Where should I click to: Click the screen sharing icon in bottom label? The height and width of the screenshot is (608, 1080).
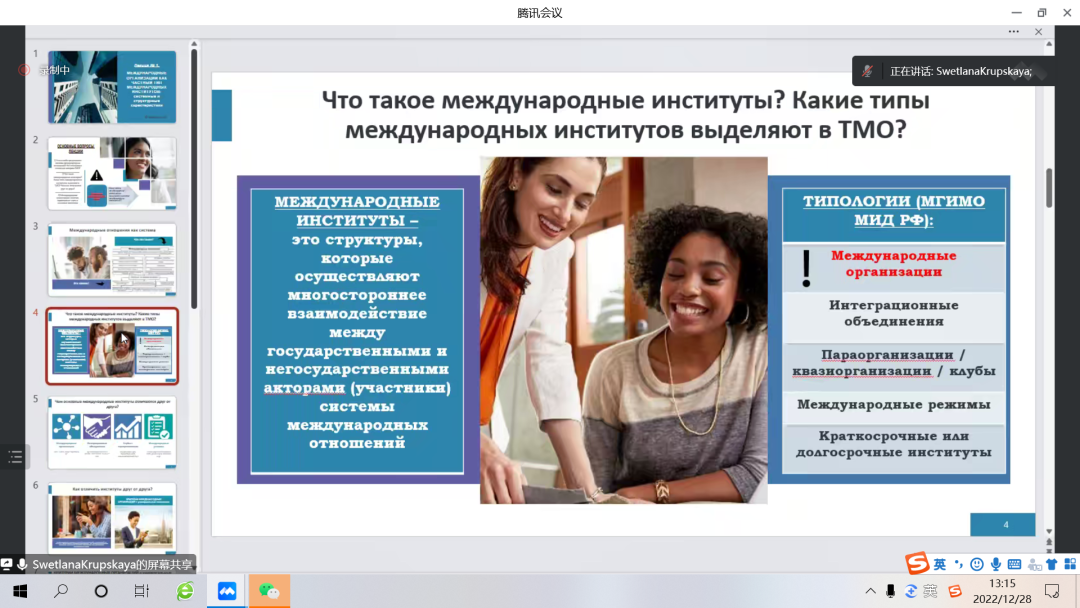click(7, 565)
